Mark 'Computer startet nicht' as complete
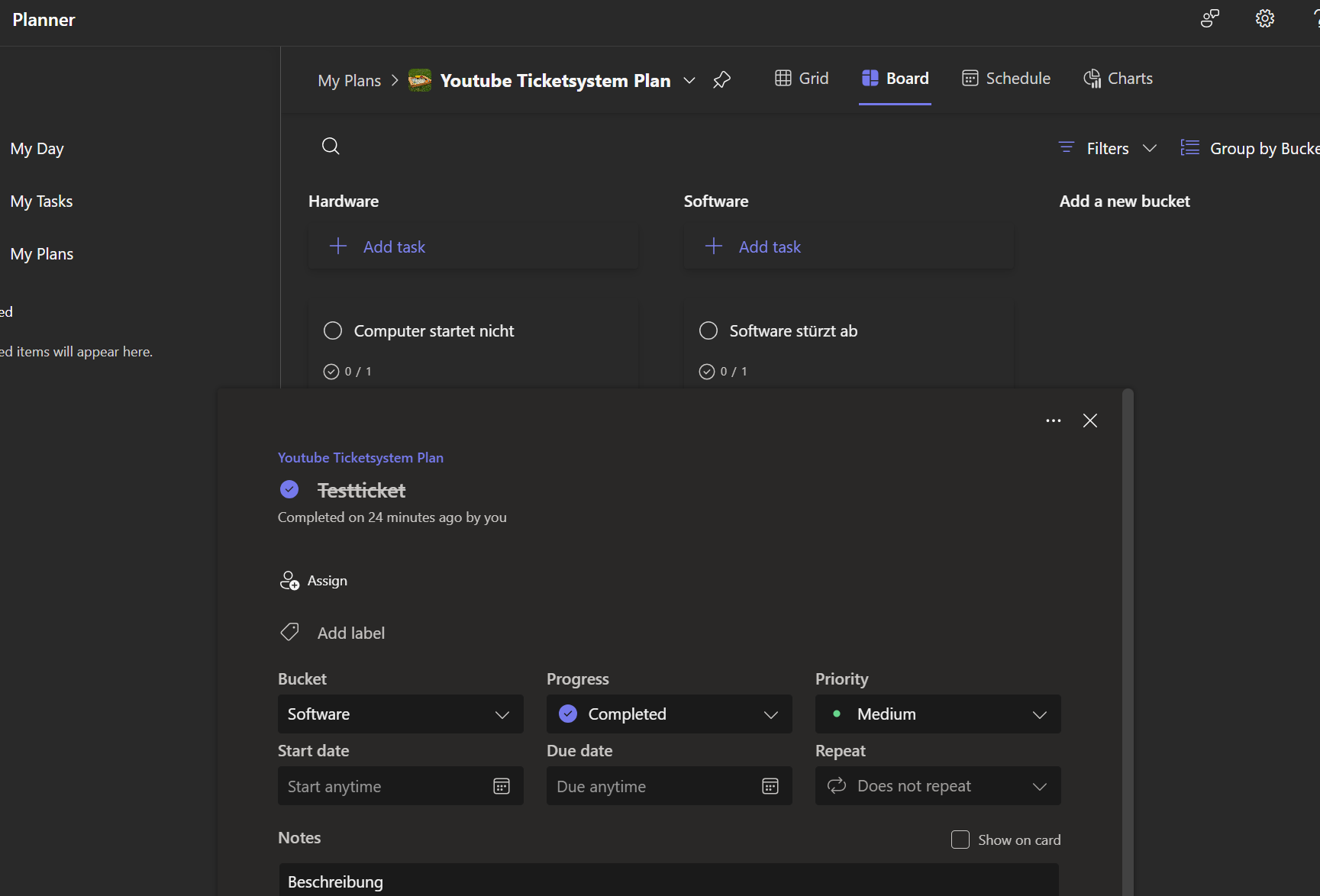 point(333,330)
